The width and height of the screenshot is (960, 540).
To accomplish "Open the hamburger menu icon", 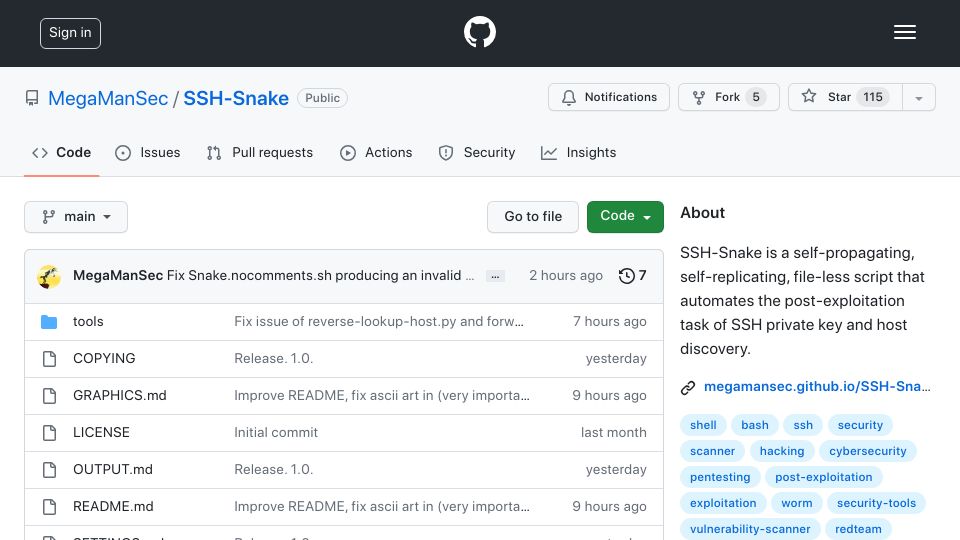I will (x=904, y=32).
